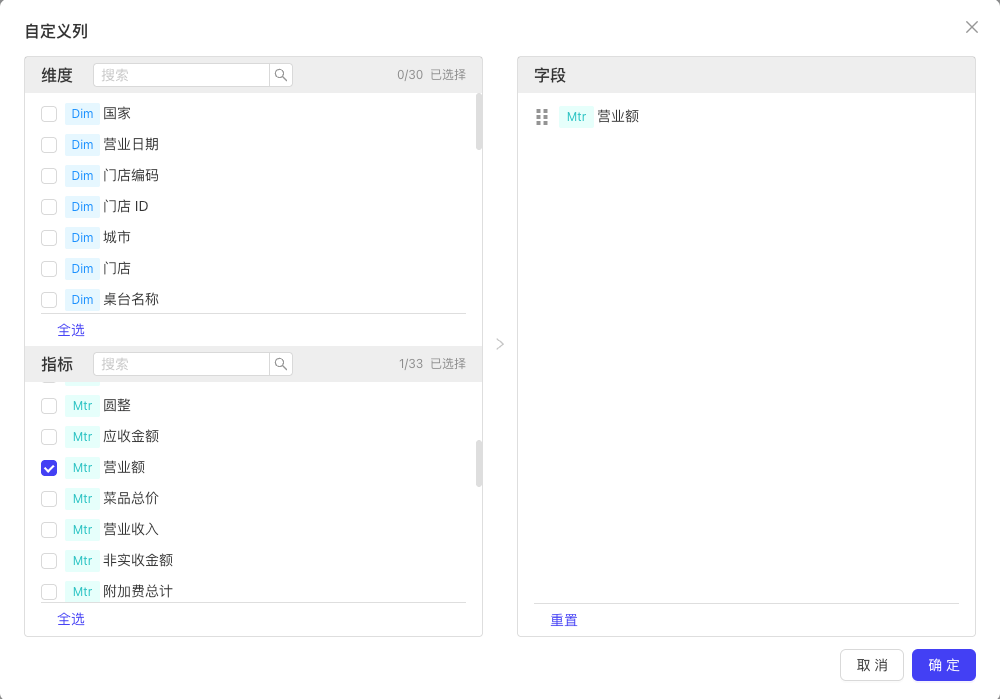This screenshot has height=699, width=1000.
Task: Click the 维度 panel heading
Action: click(57, 75)
